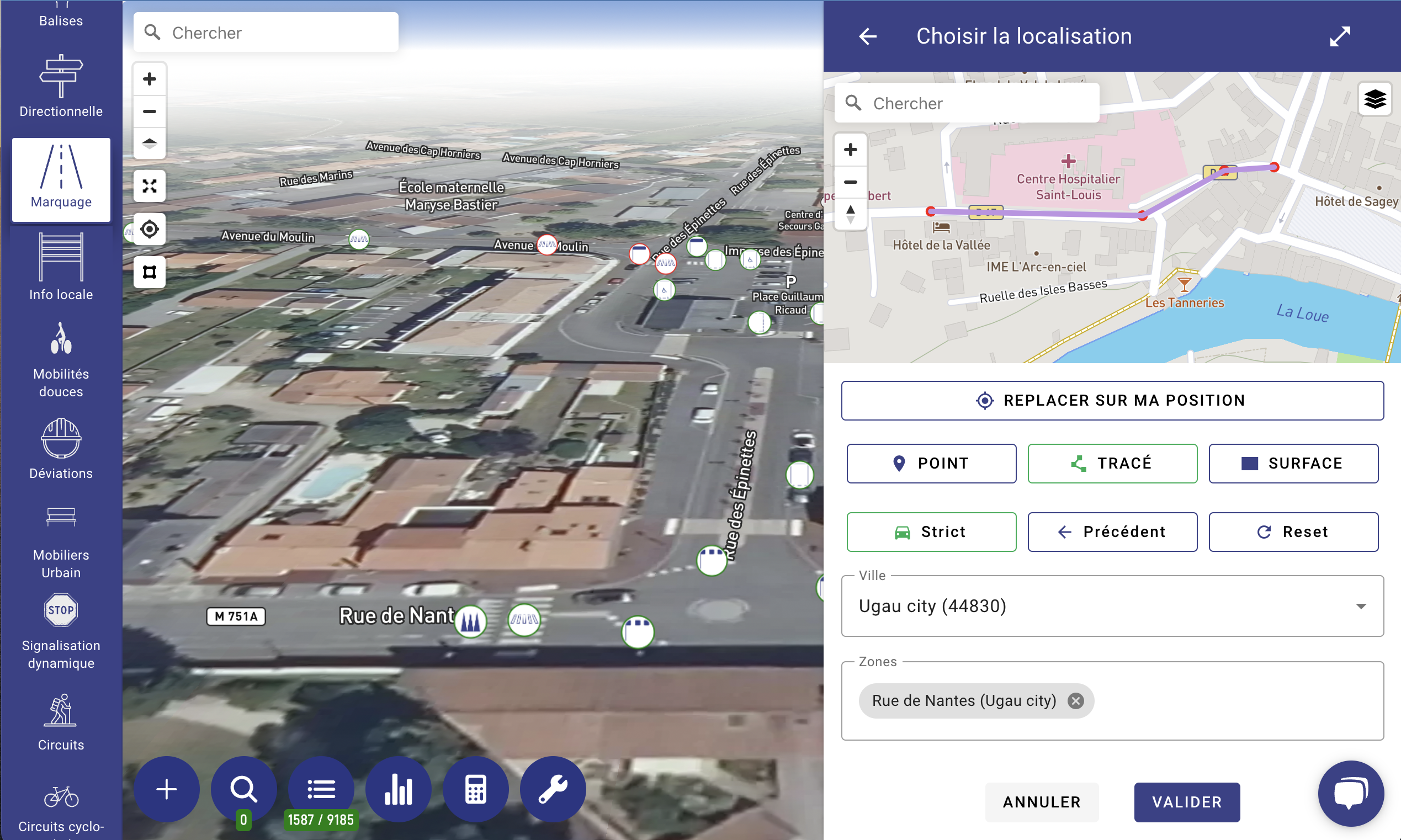Select TRACÉ drawing mode
The image size is (1401, 840).
(1112, 463)
